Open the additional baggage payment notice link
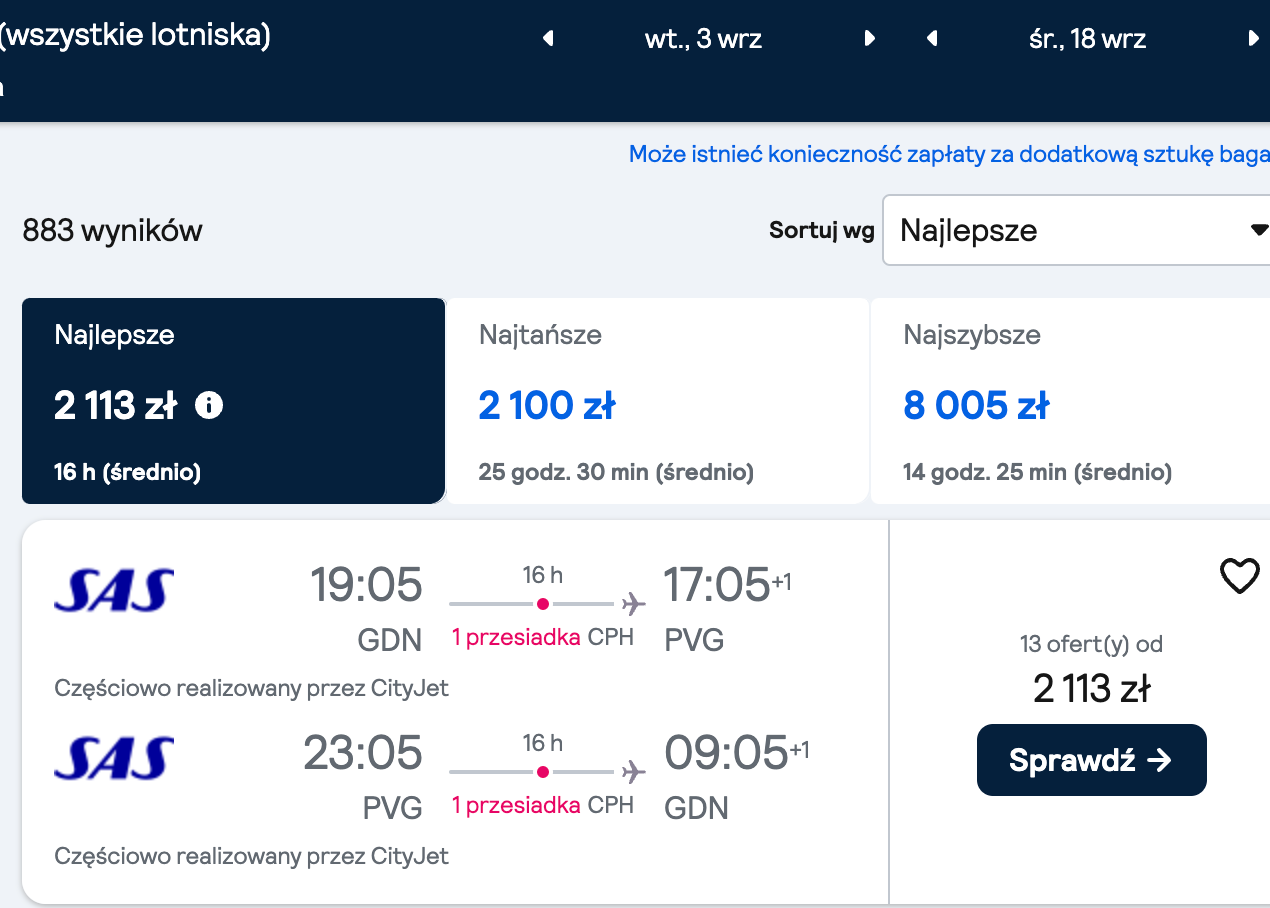The image size is (1270, 908). [949, 155]
